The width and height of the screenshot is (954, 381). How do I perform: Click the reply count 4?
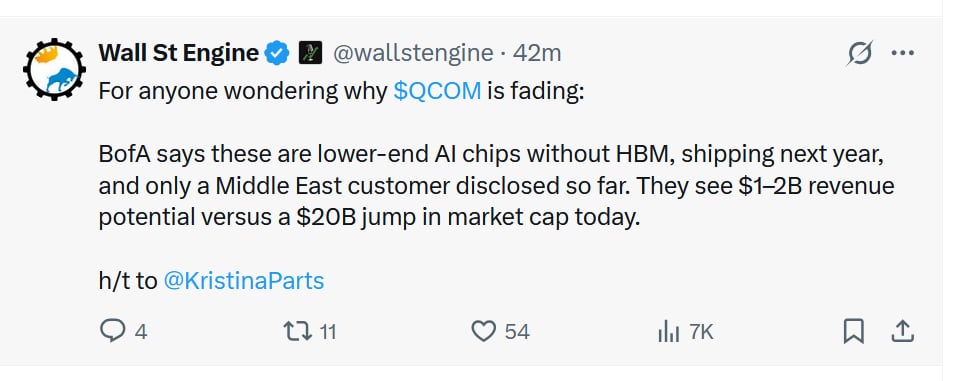click(x=141, y=332)
